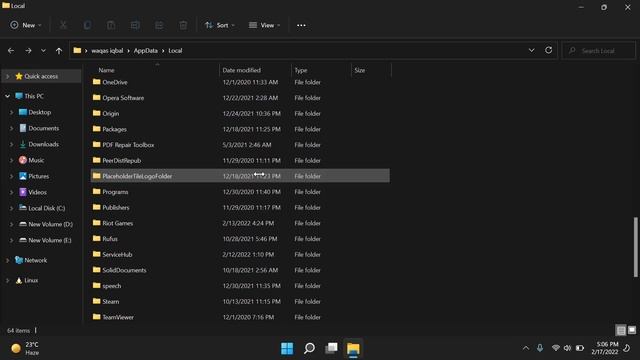Open Wi-Fi network tray icon
Image resolution: width=640 pixels, height=360 pixels.
click(x=556, y=348)
